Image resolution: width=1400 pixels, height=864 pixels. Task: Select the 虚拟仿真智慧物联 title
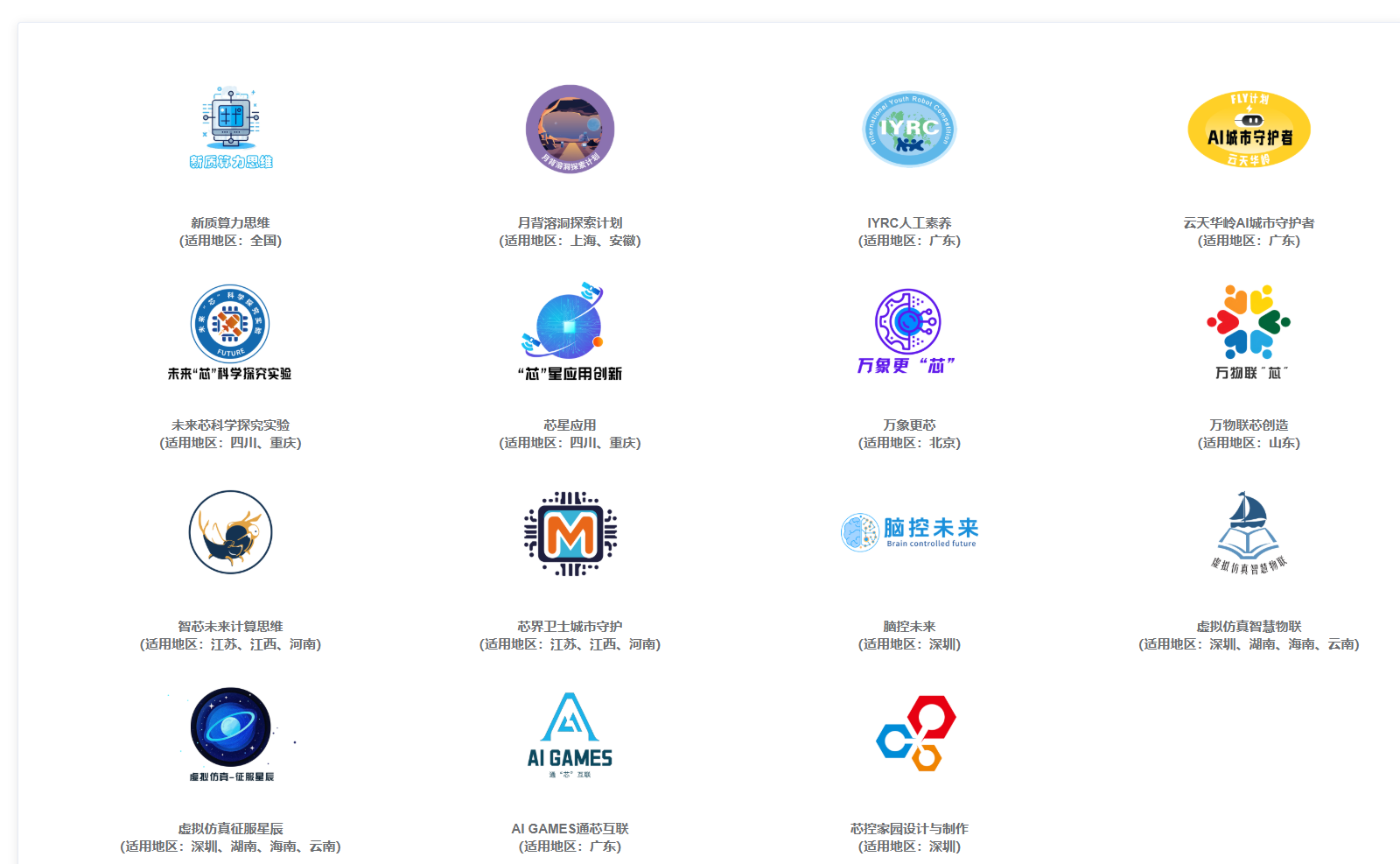point(1249,627)
